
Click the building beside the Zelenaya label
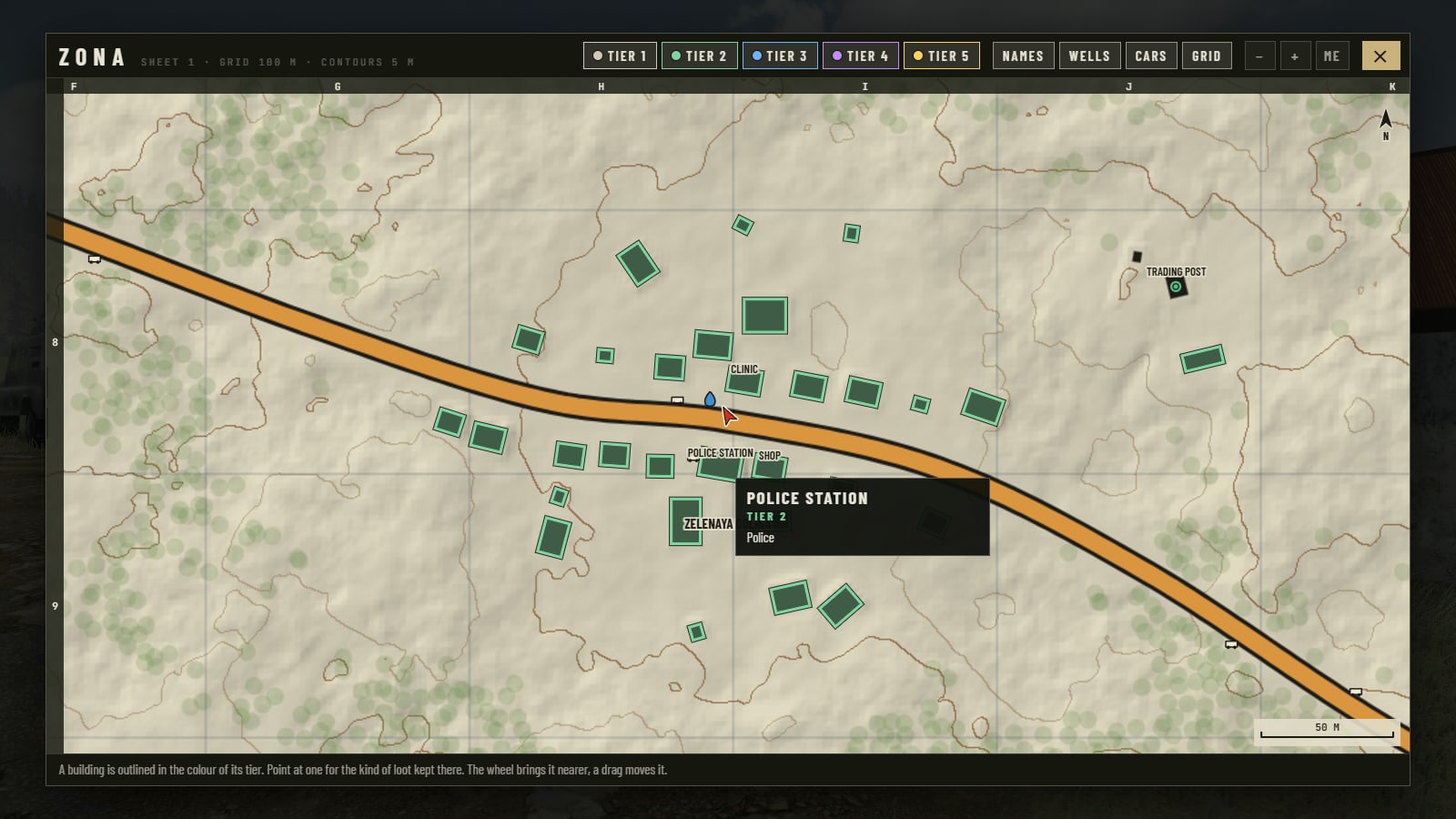(x=685, y=521)
